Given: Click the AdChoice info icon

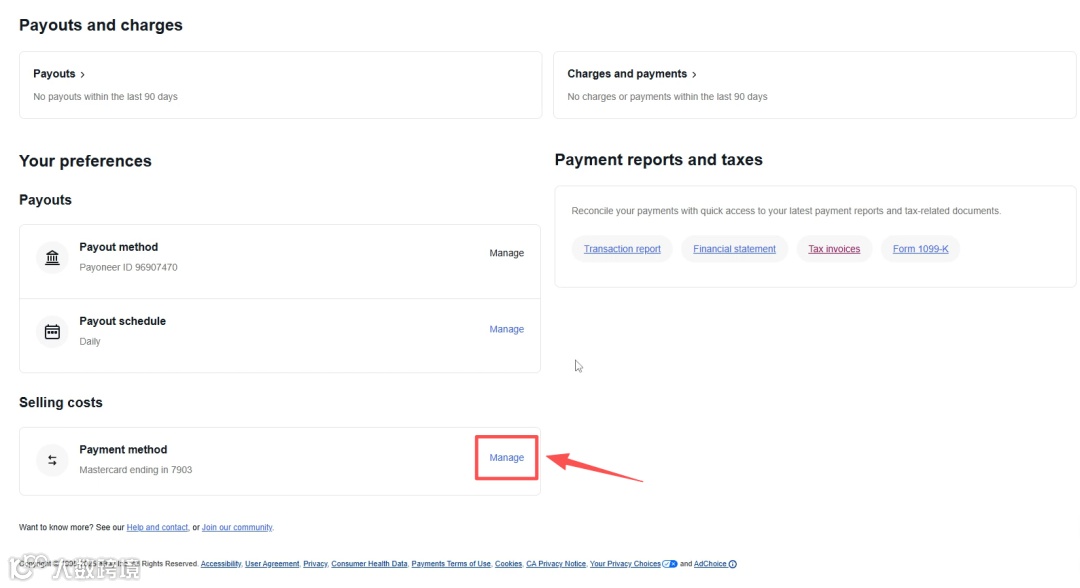Looking at the screenshot, I should pos(733,564).
